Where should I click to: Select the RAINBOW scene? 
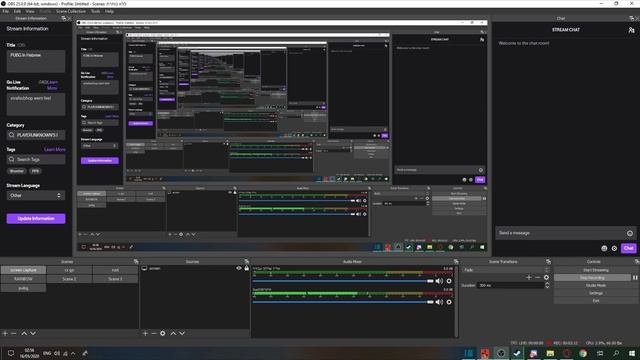pos(23,279)
